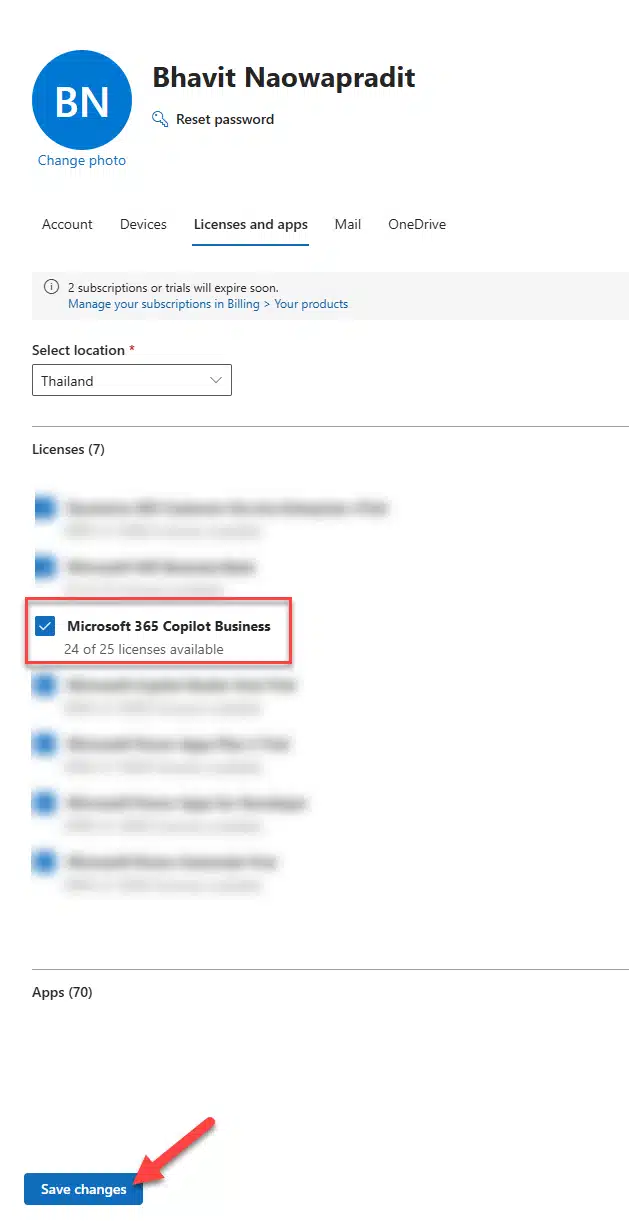Click the chevron arrow in the Thailand combo box
Screen dimensions: 629x1221
click(216, 380)
